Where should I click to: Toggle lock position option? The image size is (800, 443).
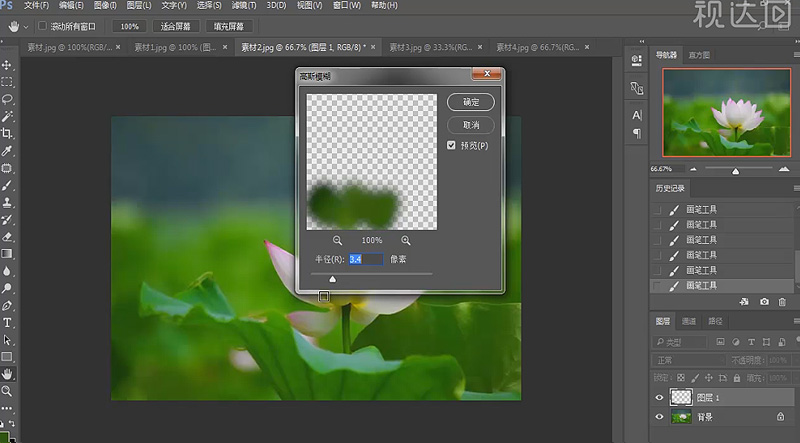point(709,378)
